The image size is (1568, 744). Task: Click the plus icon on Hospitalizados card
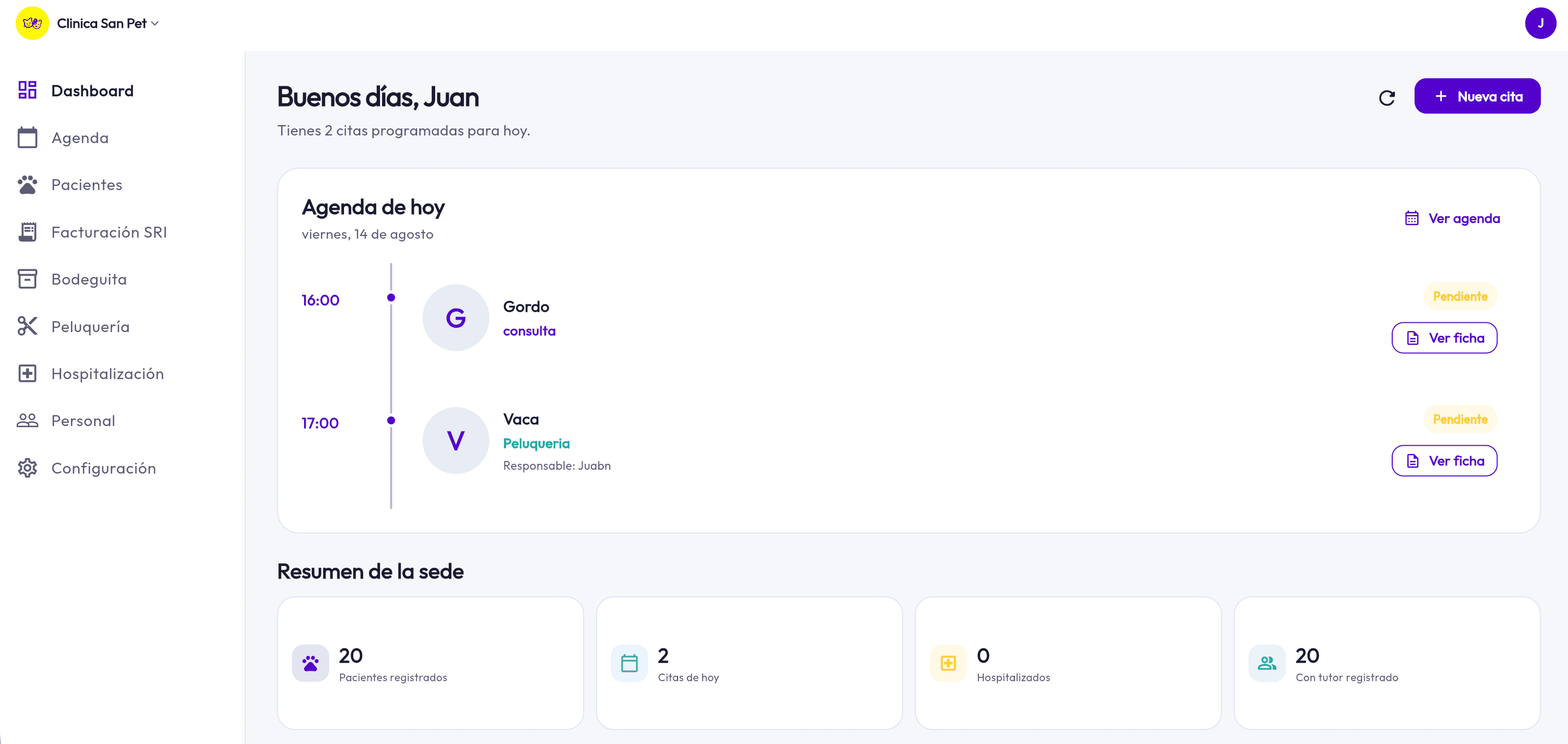pos(948,663)
